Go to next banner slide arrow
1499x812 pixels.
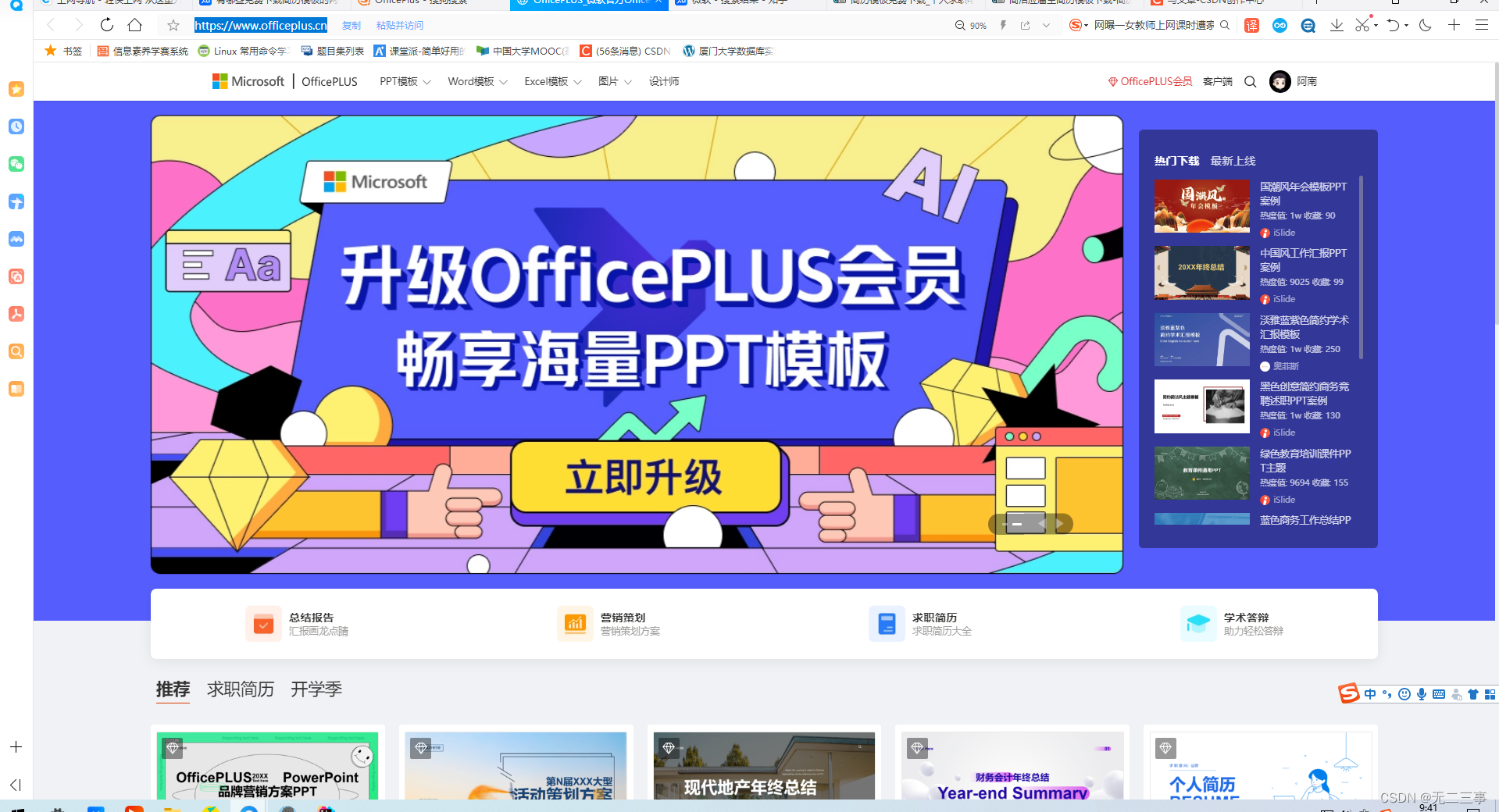click(x=1060, y=524)
